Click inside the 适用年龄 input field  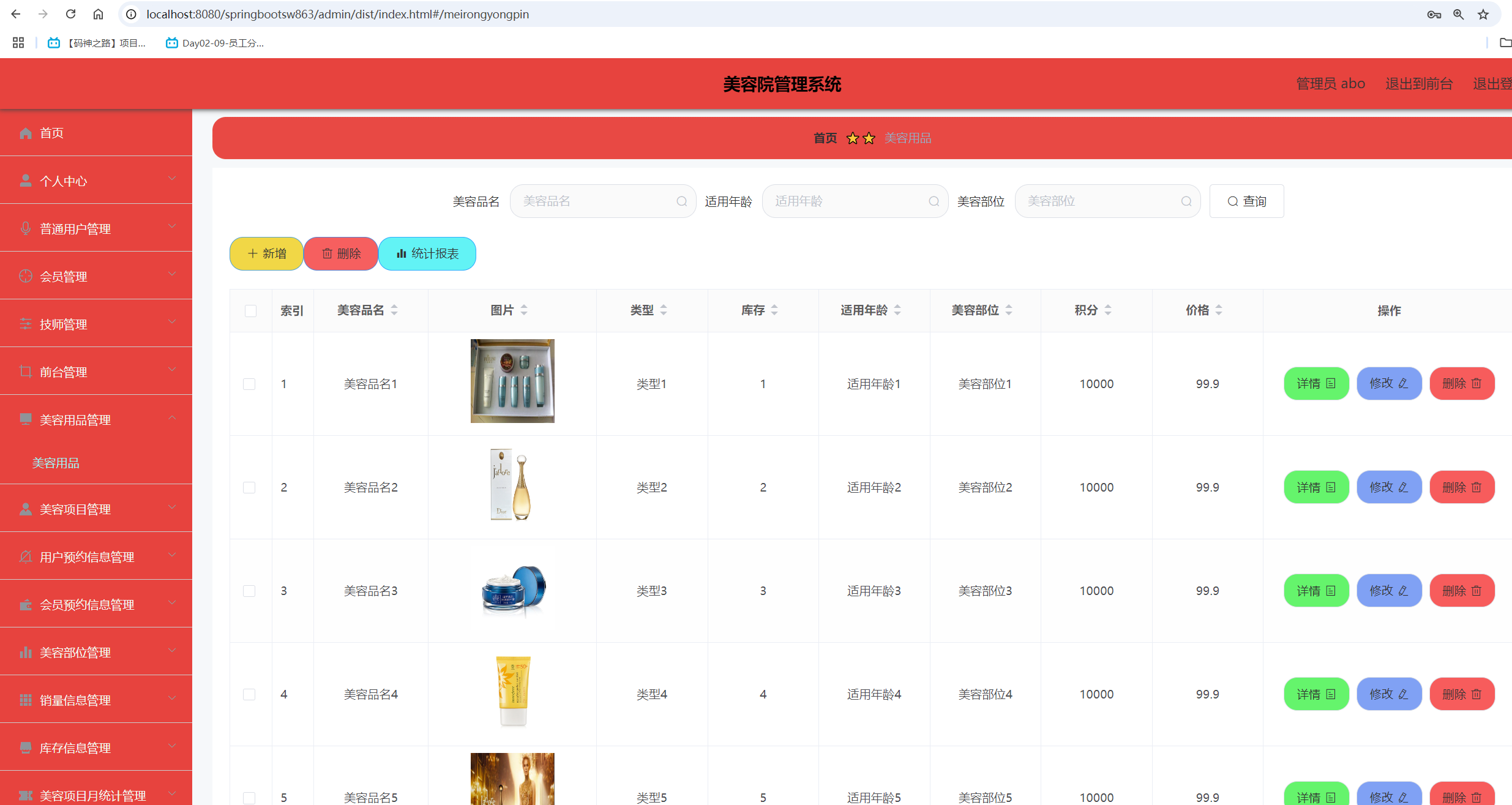coord(851,201)
